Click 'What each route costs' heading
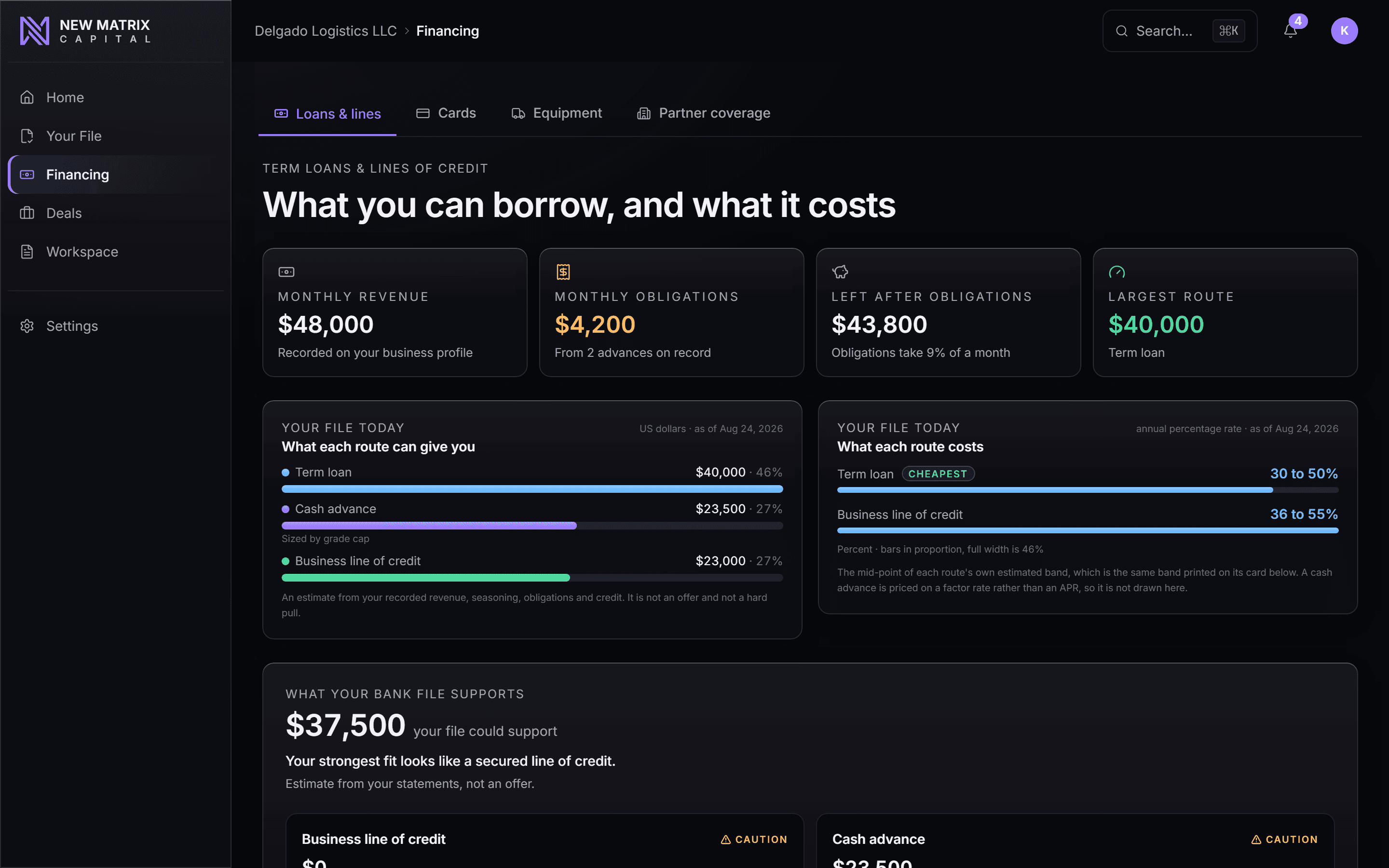The image size is (1389, 868). tap(910, 447)
